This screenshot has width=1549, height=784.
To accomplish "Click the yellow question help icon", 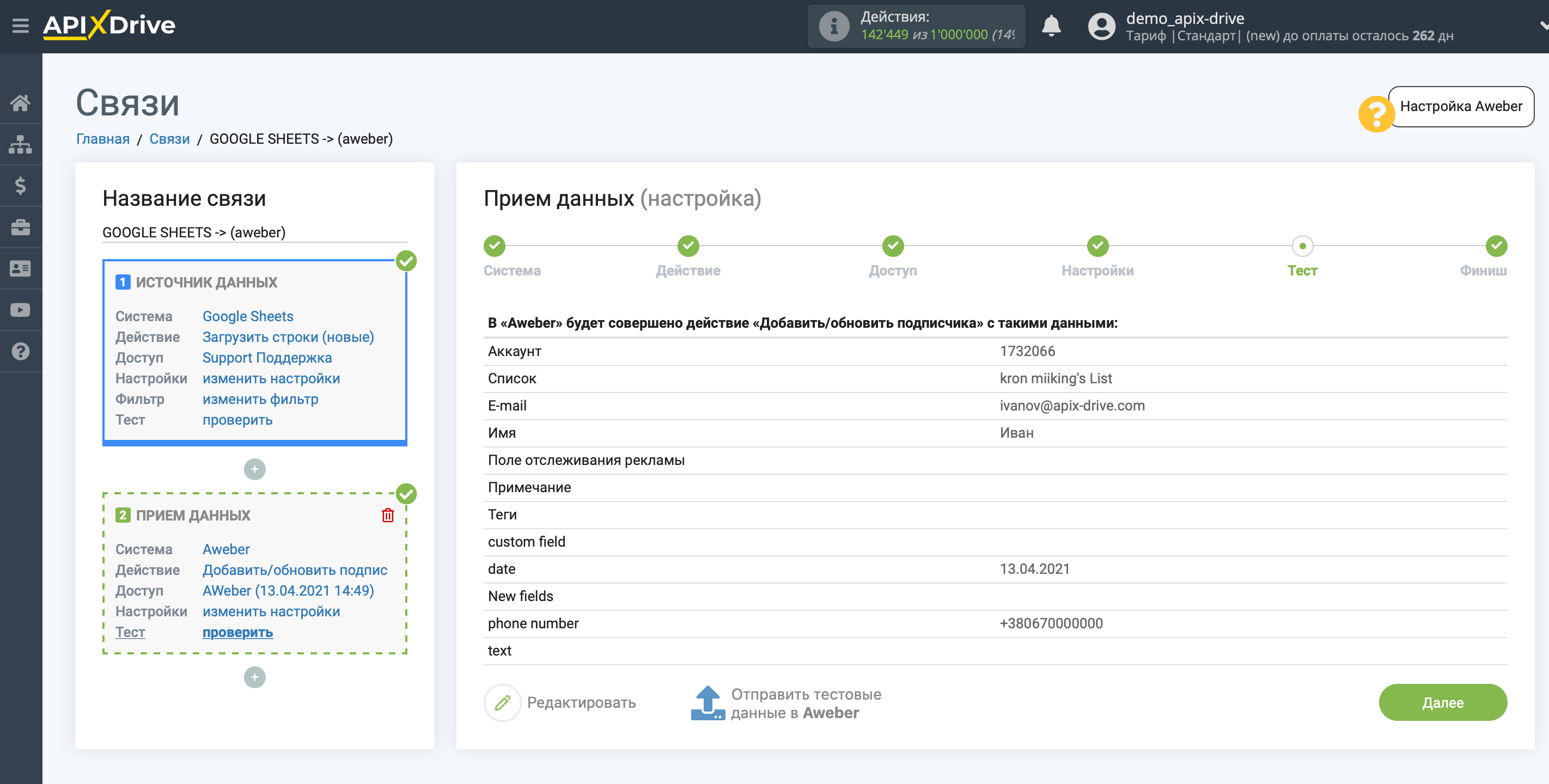I will [1376, 114].
